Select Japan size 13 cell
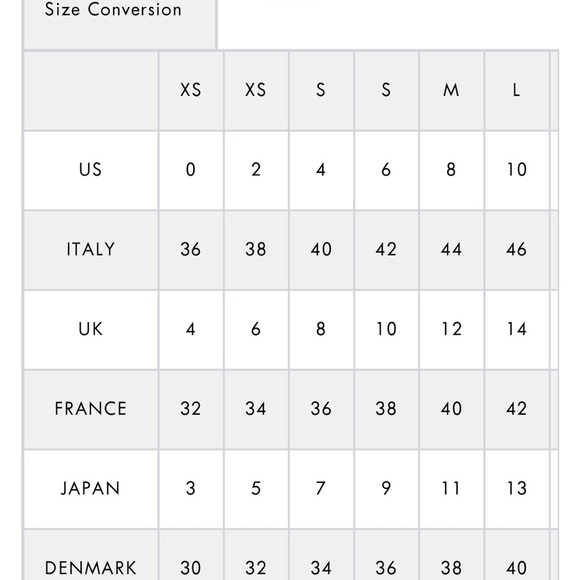 coord(517,489)
